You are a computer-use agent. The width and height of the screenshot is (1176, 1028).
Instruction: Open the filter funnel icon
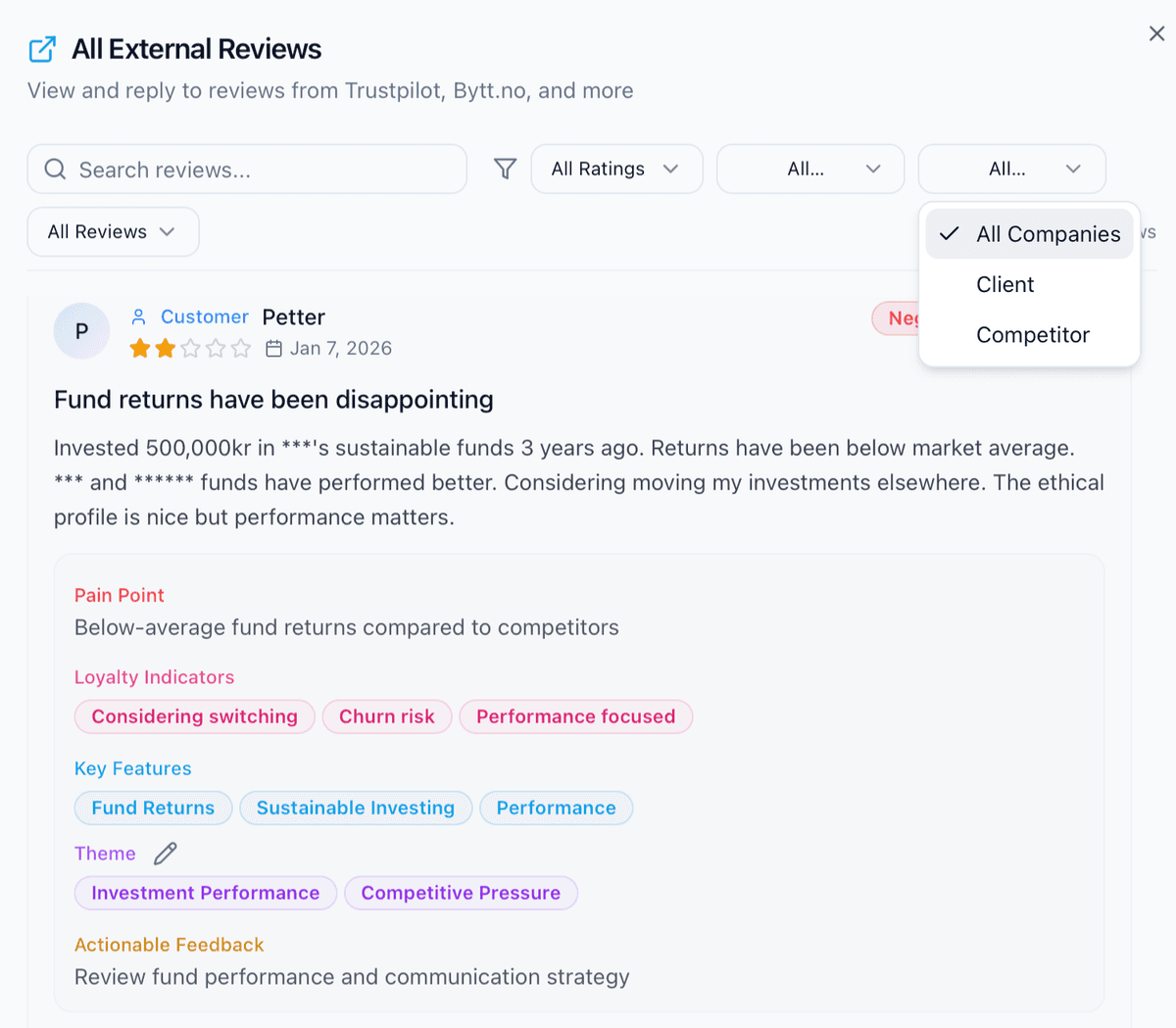pos(505,169)
